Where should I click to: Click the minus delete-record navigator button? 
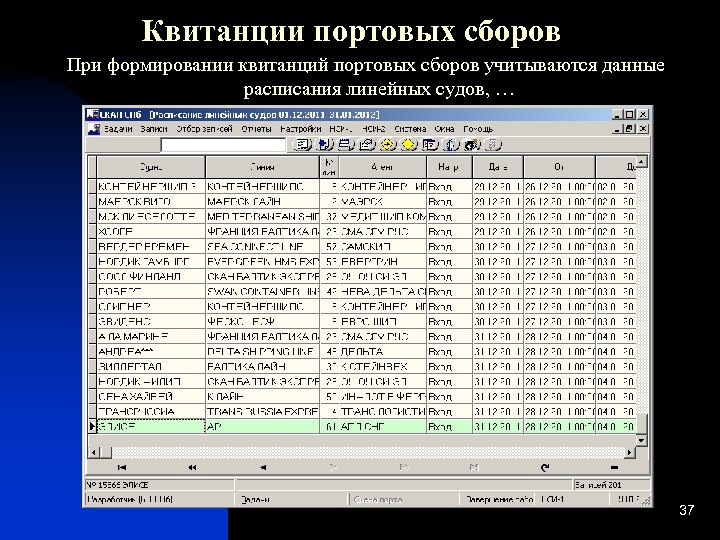[615, 467]
